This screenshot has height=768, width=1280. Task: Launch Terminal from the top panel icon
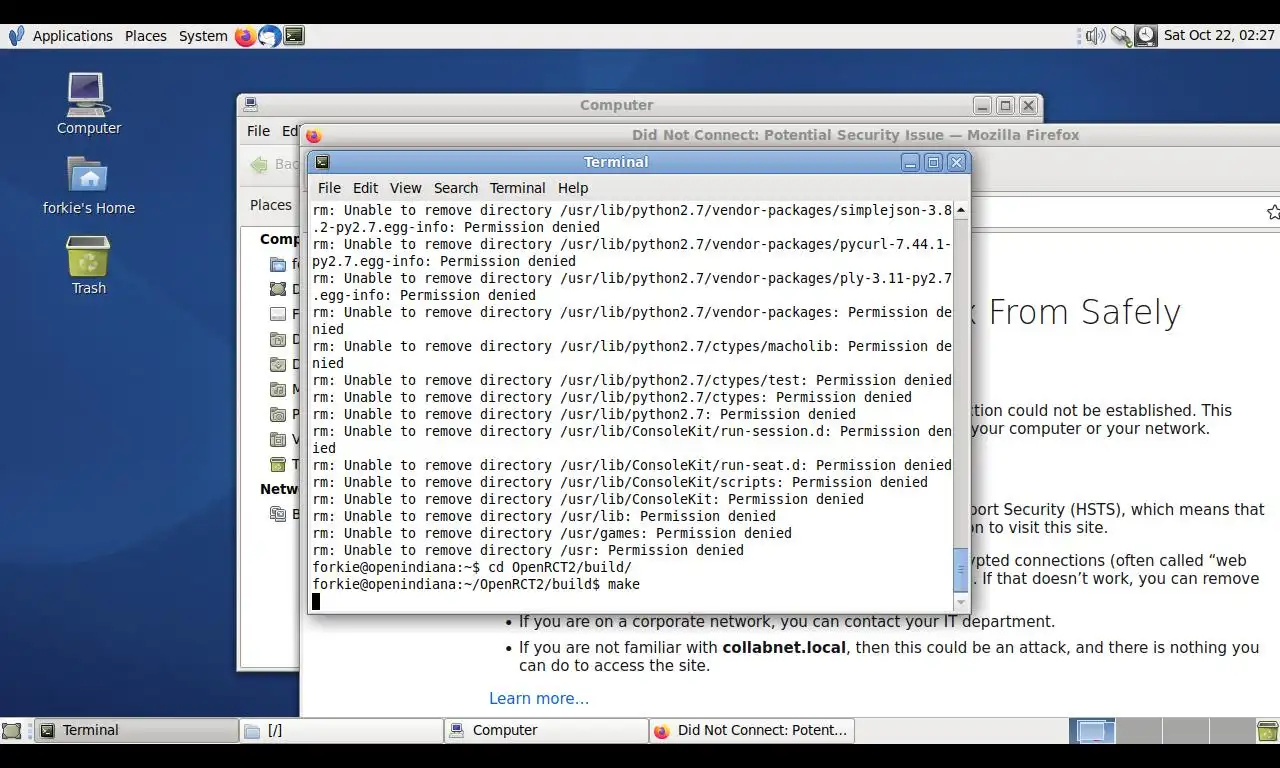(x=293, y=36)
